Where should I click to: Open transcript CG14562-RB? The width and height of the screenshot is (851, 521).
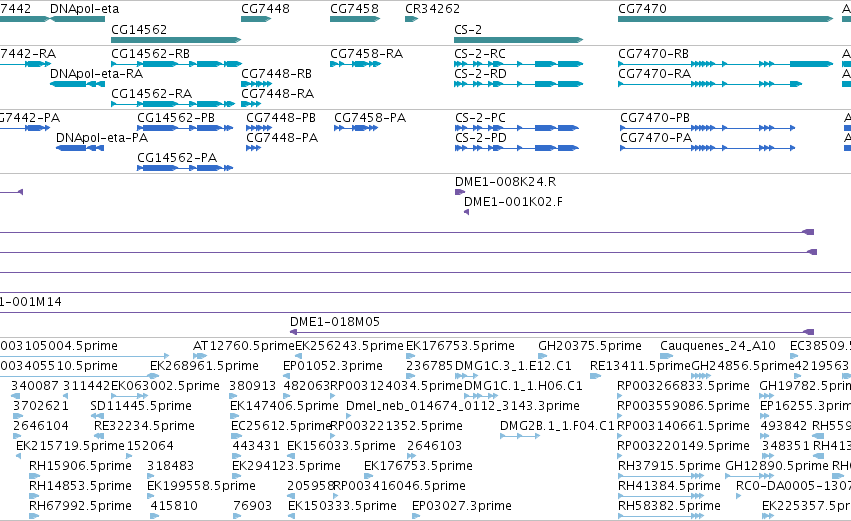click(150, 54)
